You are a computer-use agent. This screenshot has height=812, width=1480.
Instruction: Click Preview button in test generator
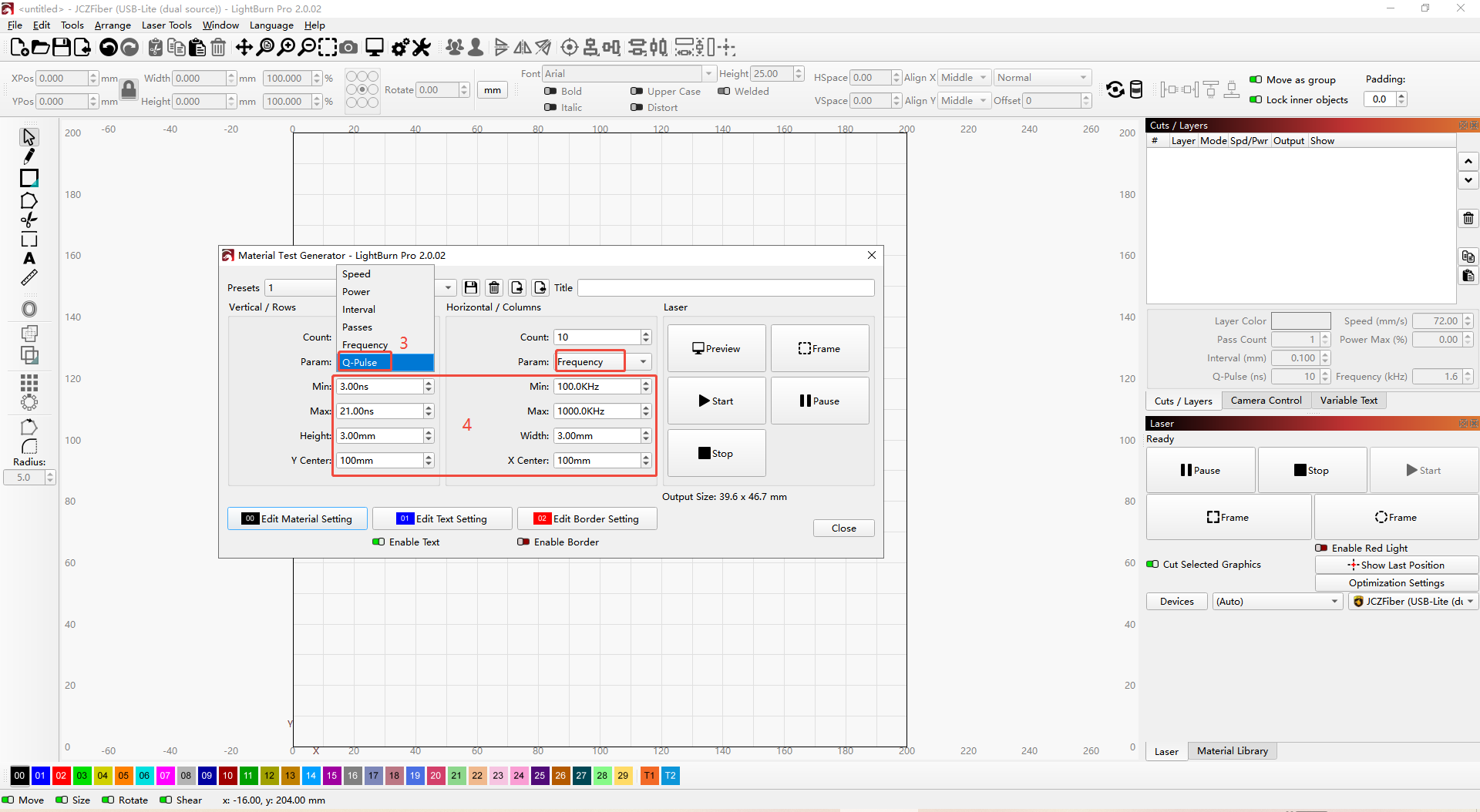[716, 348]
